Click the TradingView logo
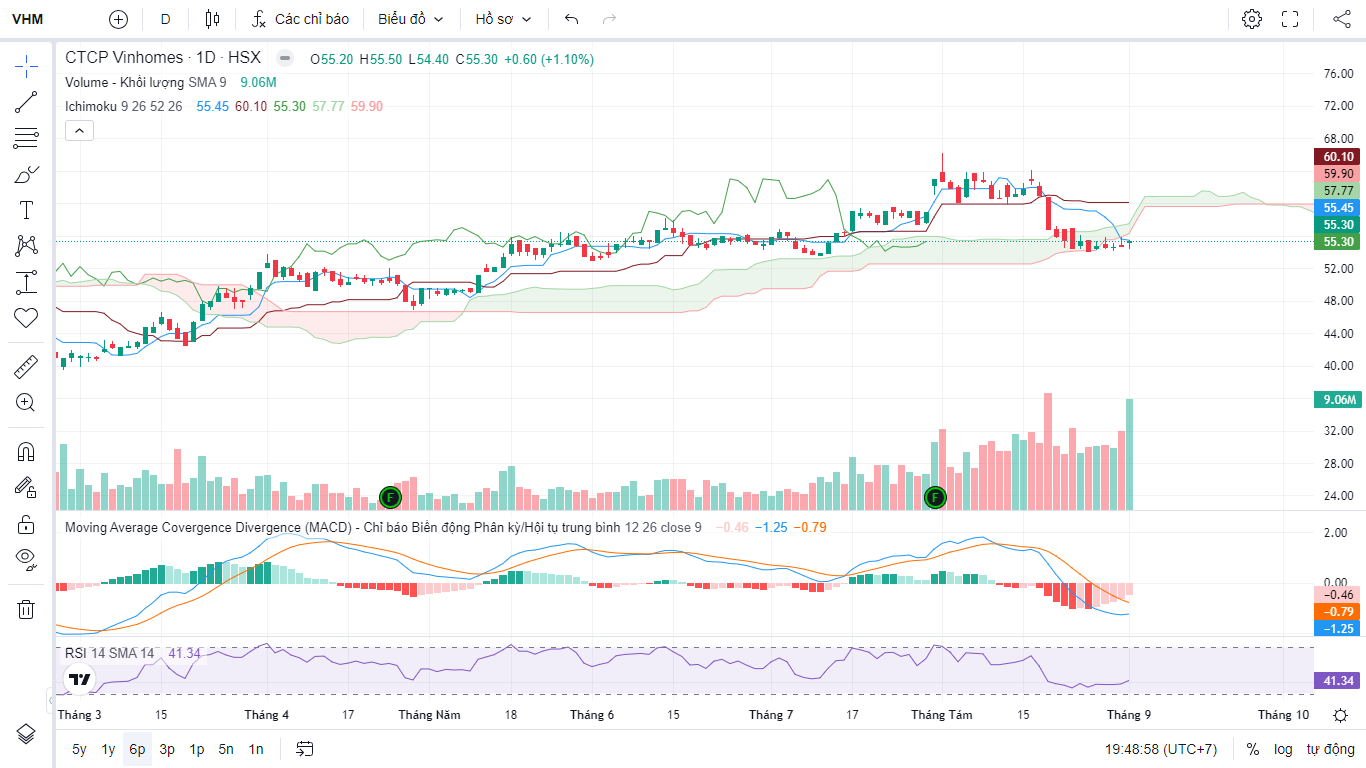Screen dimensions: 1366x768 pos(79,680)
